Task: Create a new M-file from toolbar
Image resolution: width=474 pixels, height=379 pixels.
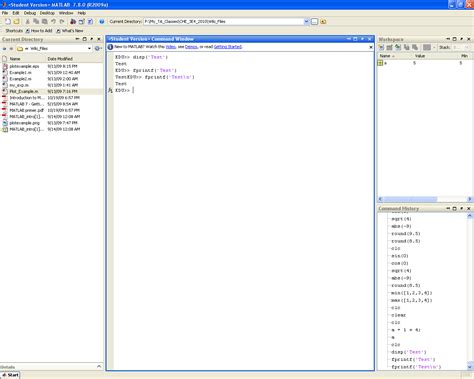Action: [7, 21]
